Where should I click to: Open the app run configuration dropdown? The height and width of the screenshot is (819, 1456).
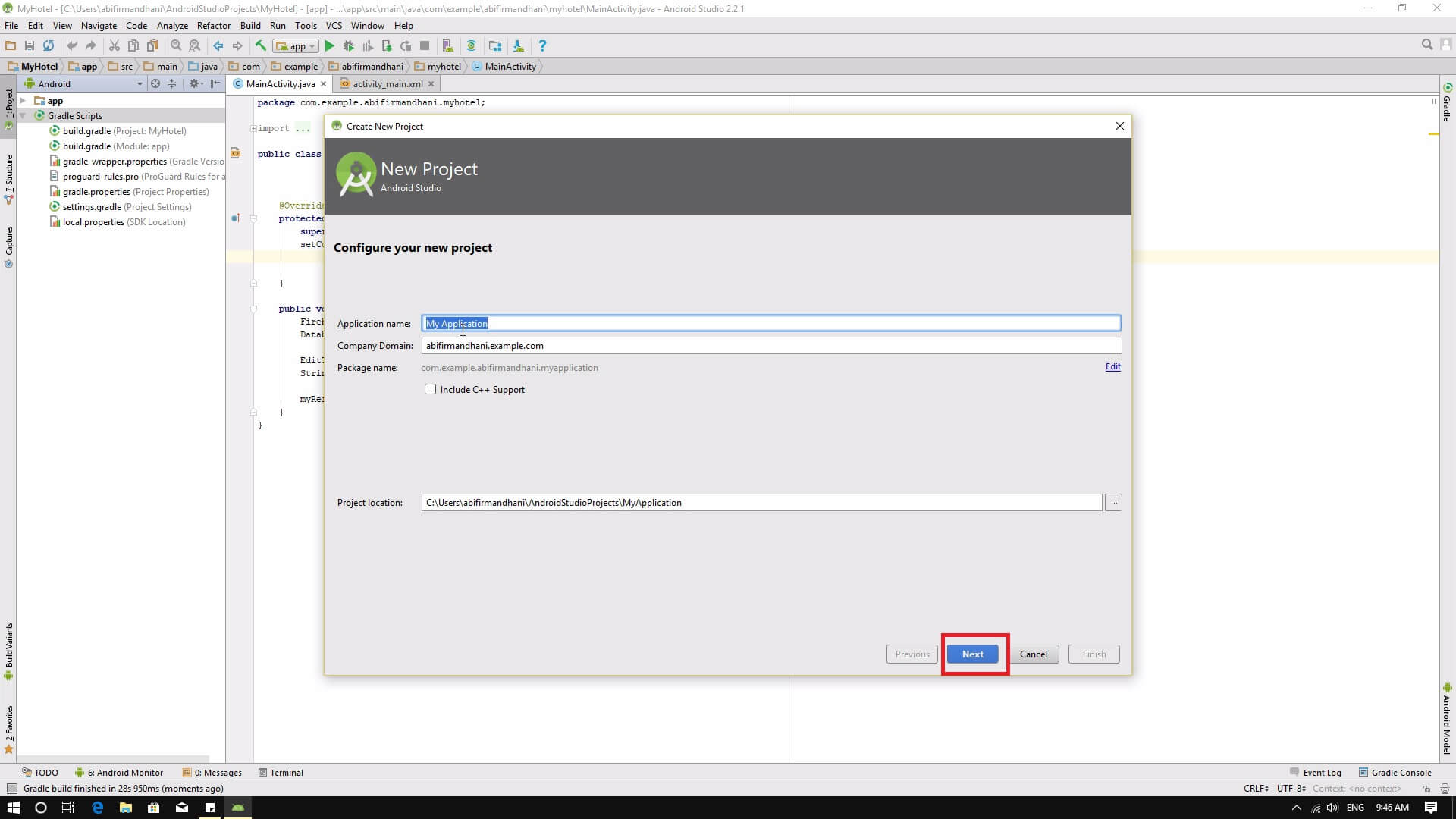point(296,46)
